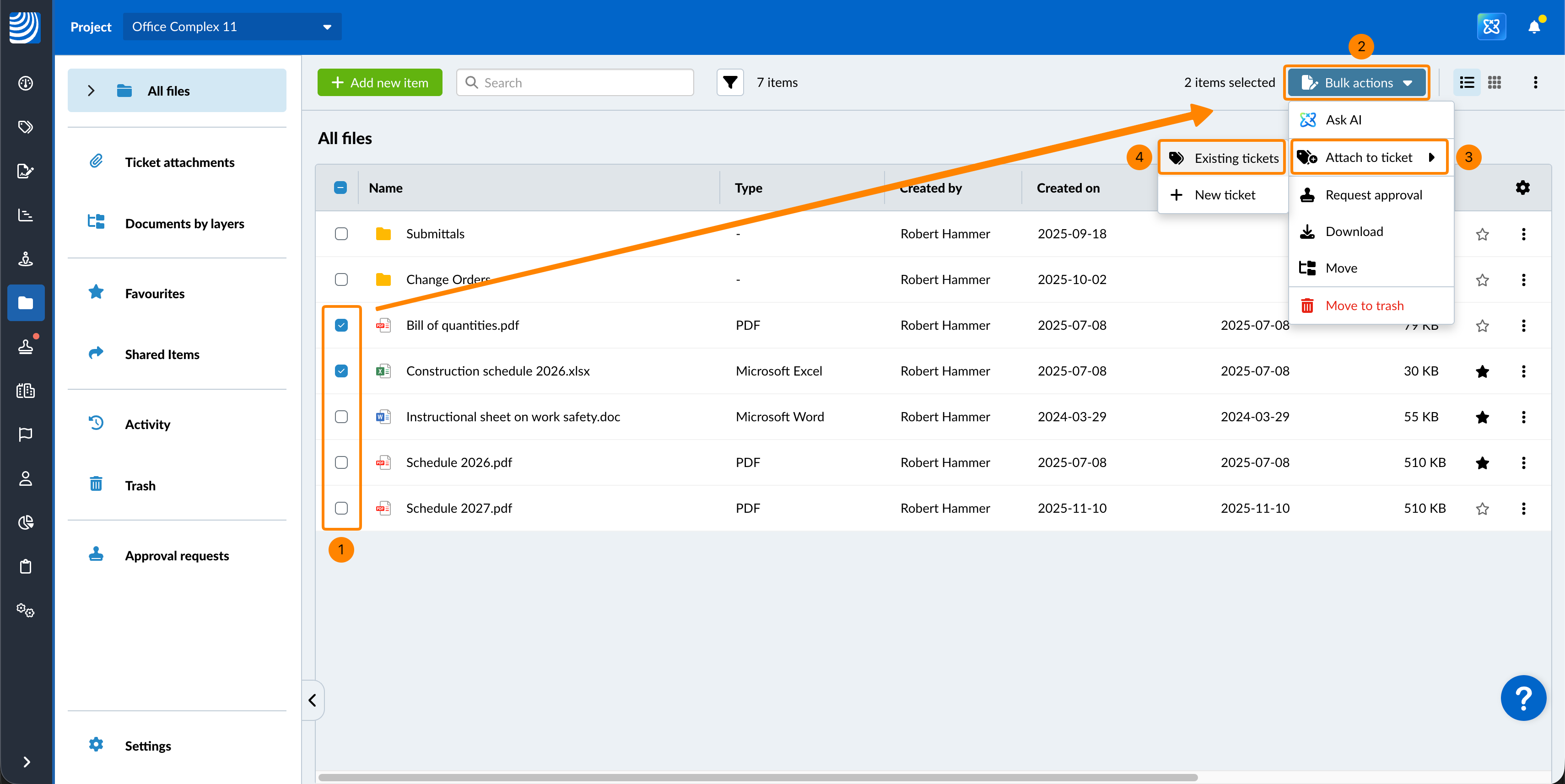The image size is (1565, 784).
Task: Click the horizontal scrollbar at the bottom
Action: tap(758, 777)
